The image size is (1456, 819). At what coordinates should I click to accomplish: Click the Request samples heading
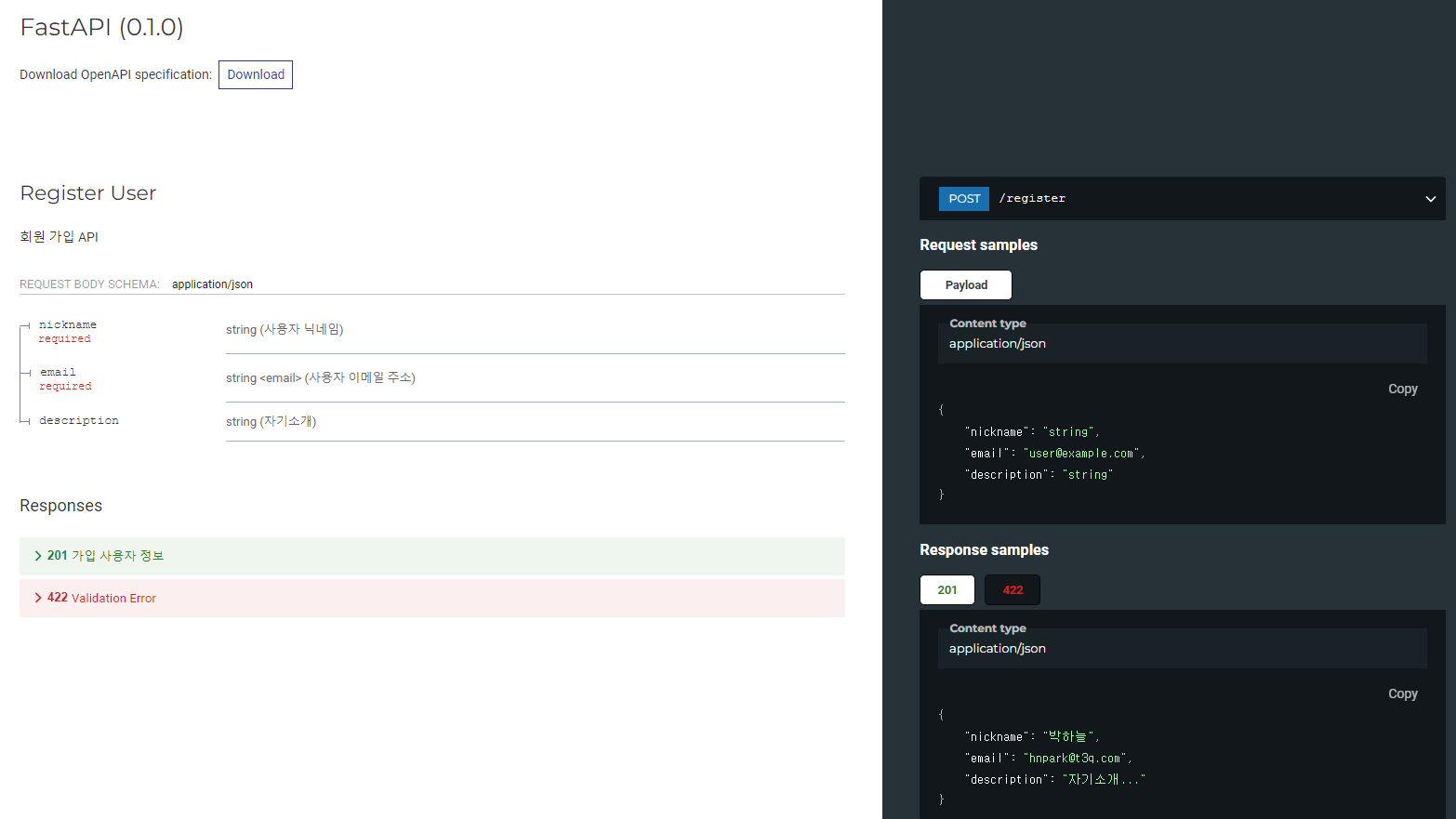[978, 245]
